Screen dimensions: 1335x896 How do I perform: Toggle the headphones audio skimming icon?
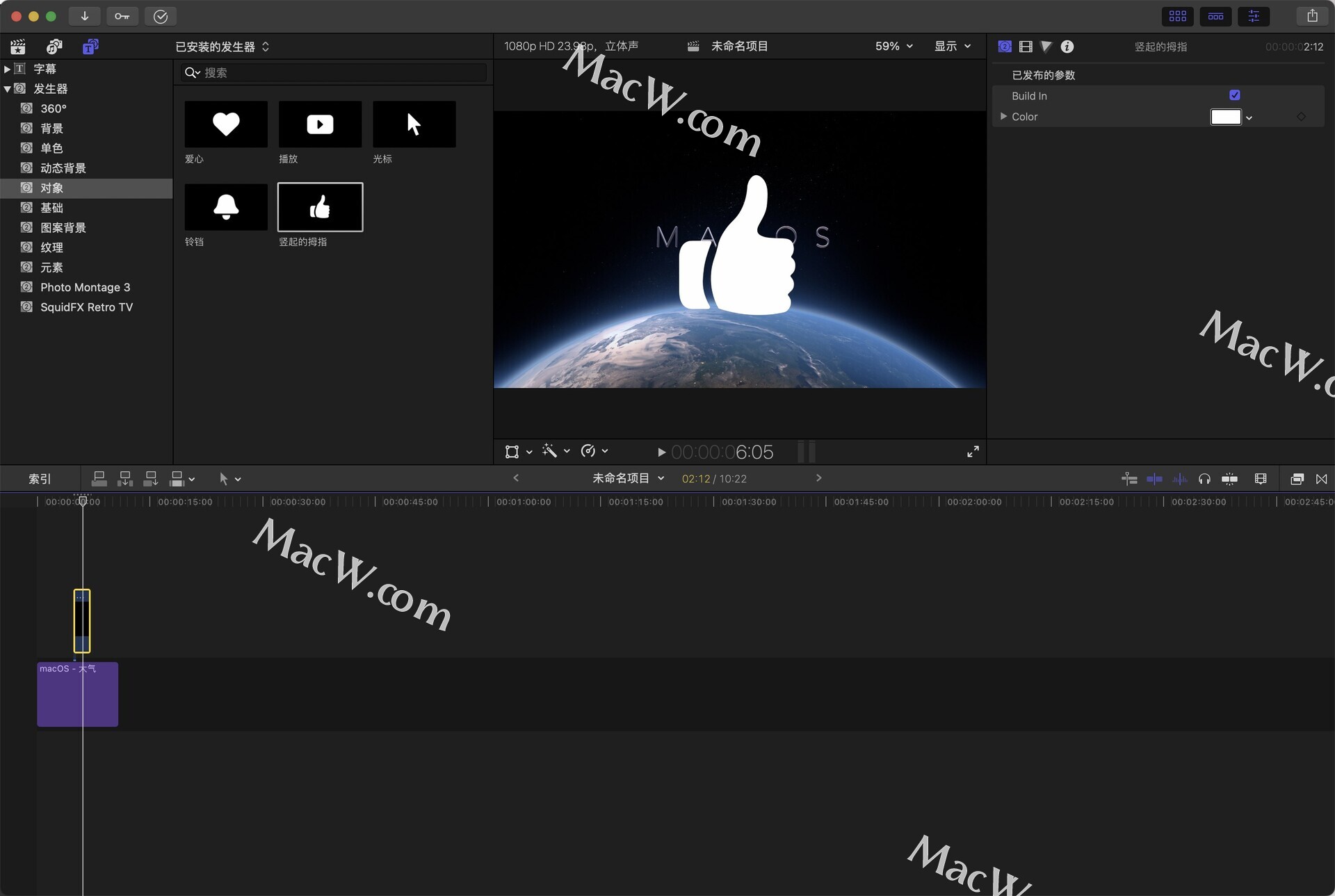pyautogui.click(x=1204, y=479)
